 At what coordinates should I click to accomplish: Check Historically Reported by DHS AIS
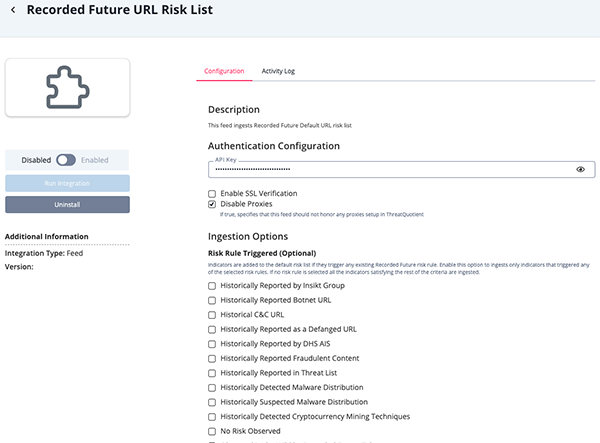(x=212, y=343)
